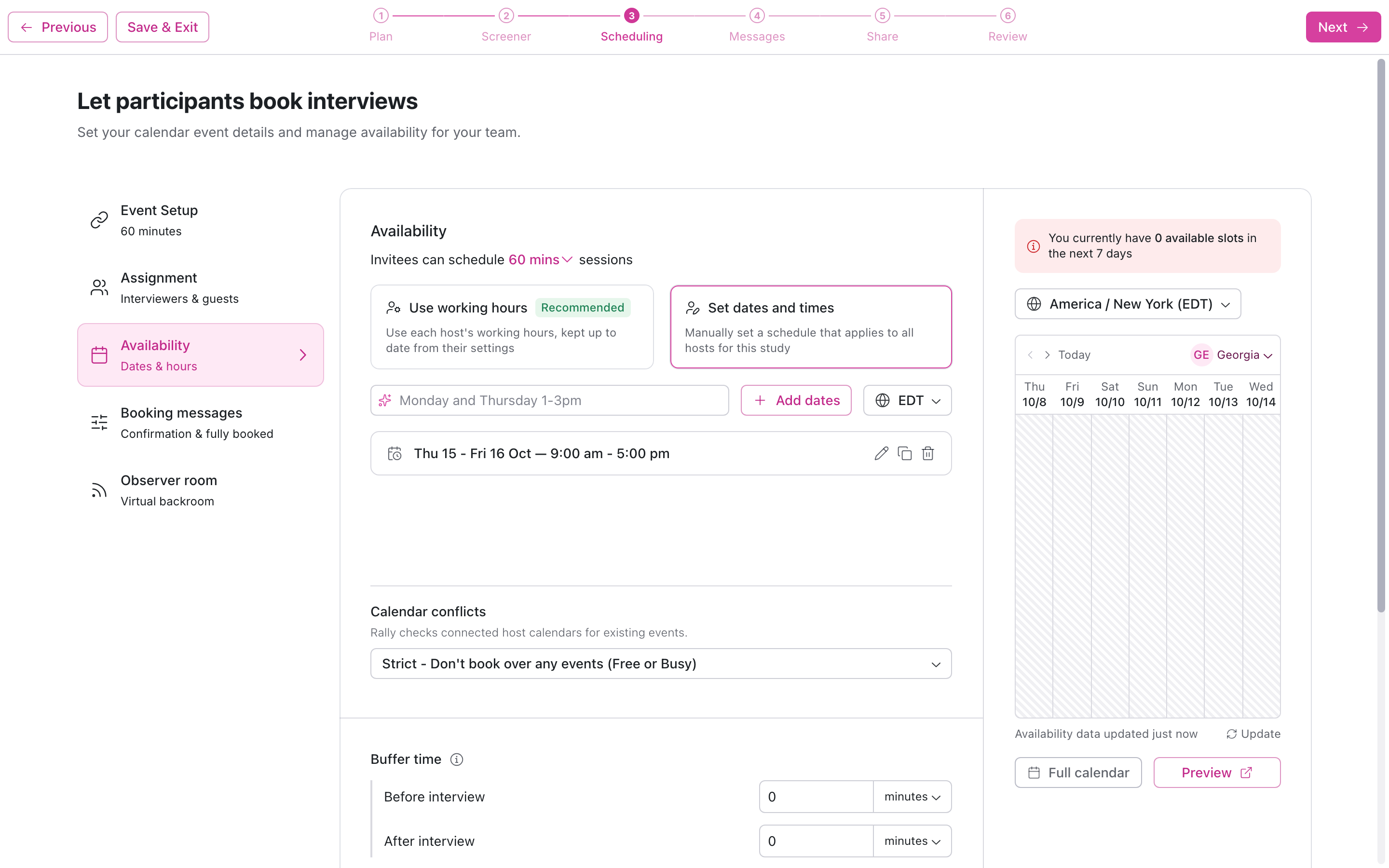Click the Update refresh icon
The height and width of the screenshot is (868, 1389).
coord(1232,734)
